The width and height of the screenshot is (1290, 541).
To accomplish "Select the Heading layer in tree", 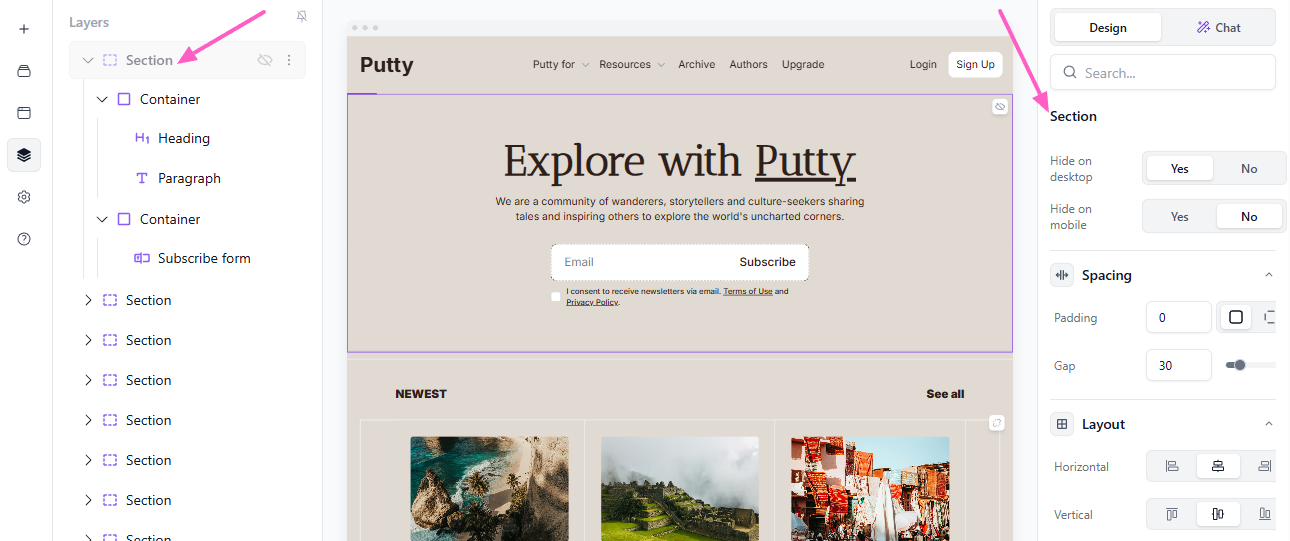I will [x=184, y=139].
